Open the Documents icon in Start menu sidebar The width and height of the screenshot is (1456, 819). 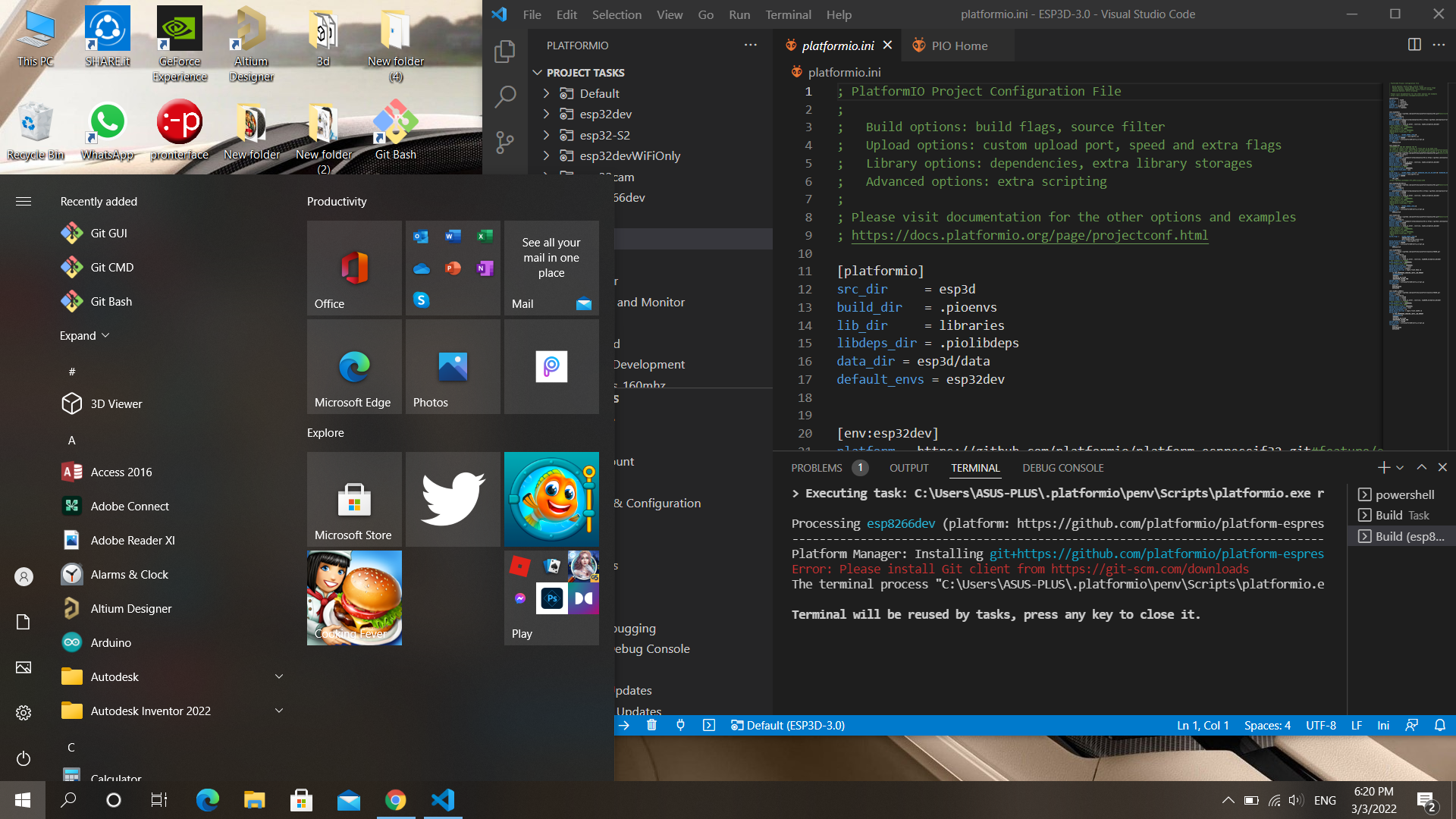pyautogui.click(x=24, y=622)
